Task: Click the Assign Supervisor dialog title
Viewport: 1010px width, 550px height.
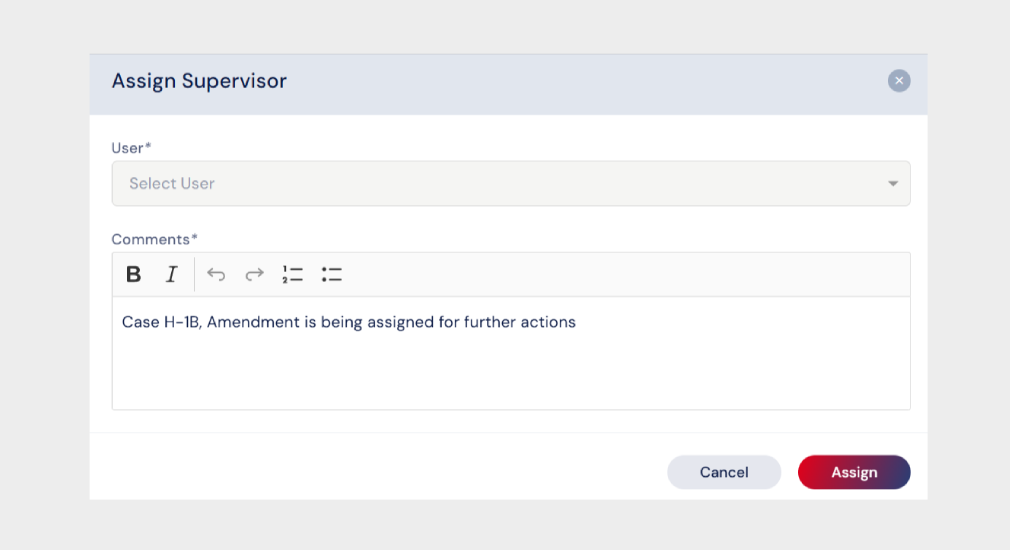Action: click(199, 81)
